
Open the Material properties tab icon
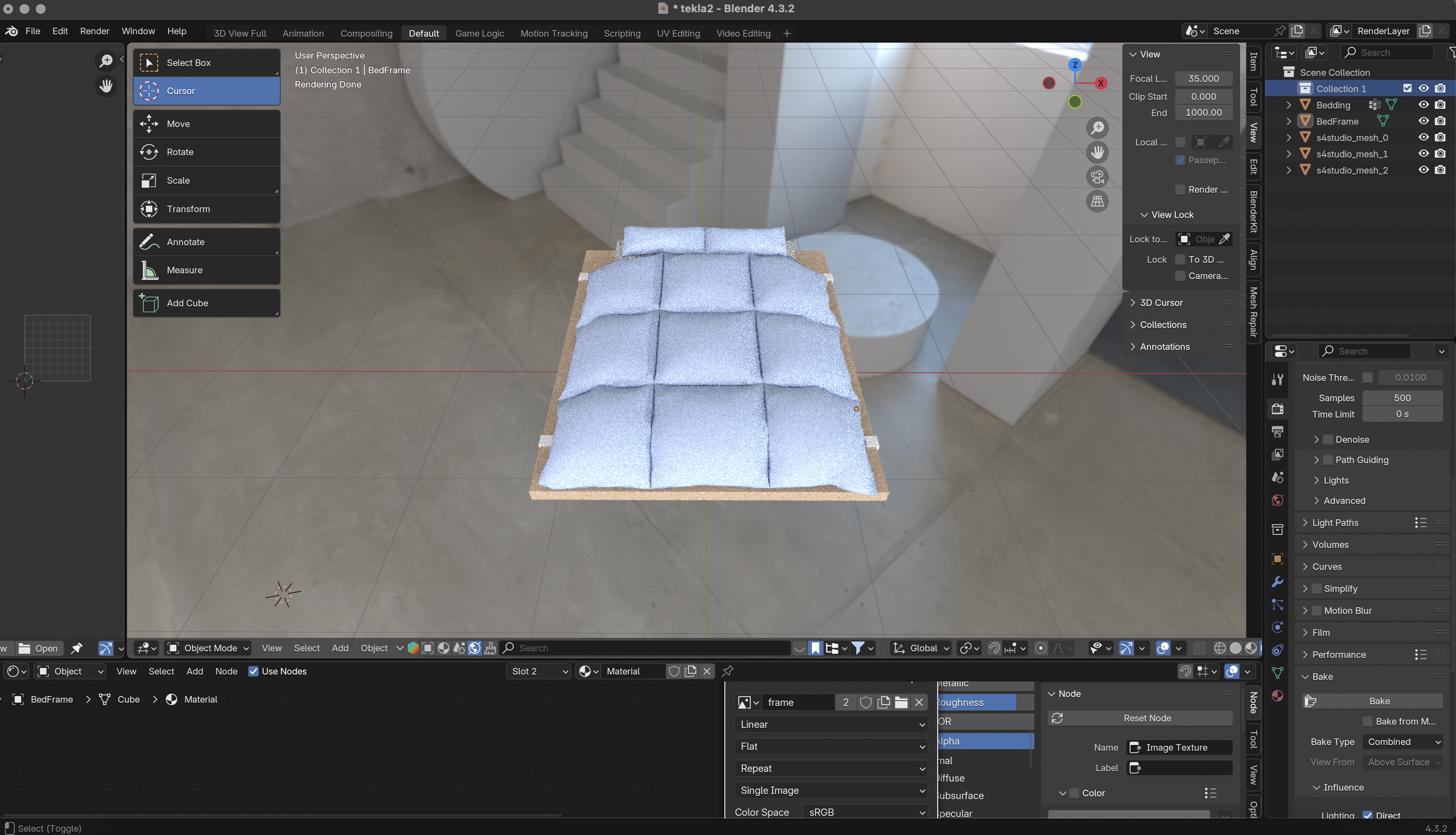click(1277, 696)
